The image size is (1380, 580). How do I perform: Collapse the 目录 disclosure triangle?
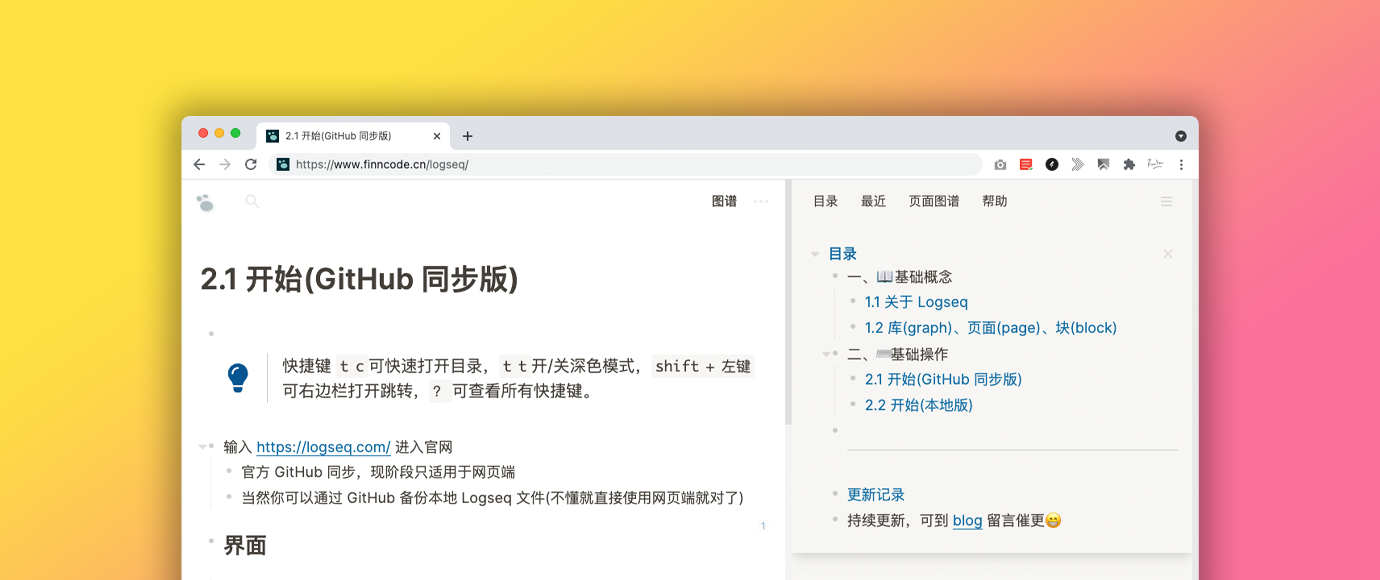pyautogui.click(x=814, y=253)
